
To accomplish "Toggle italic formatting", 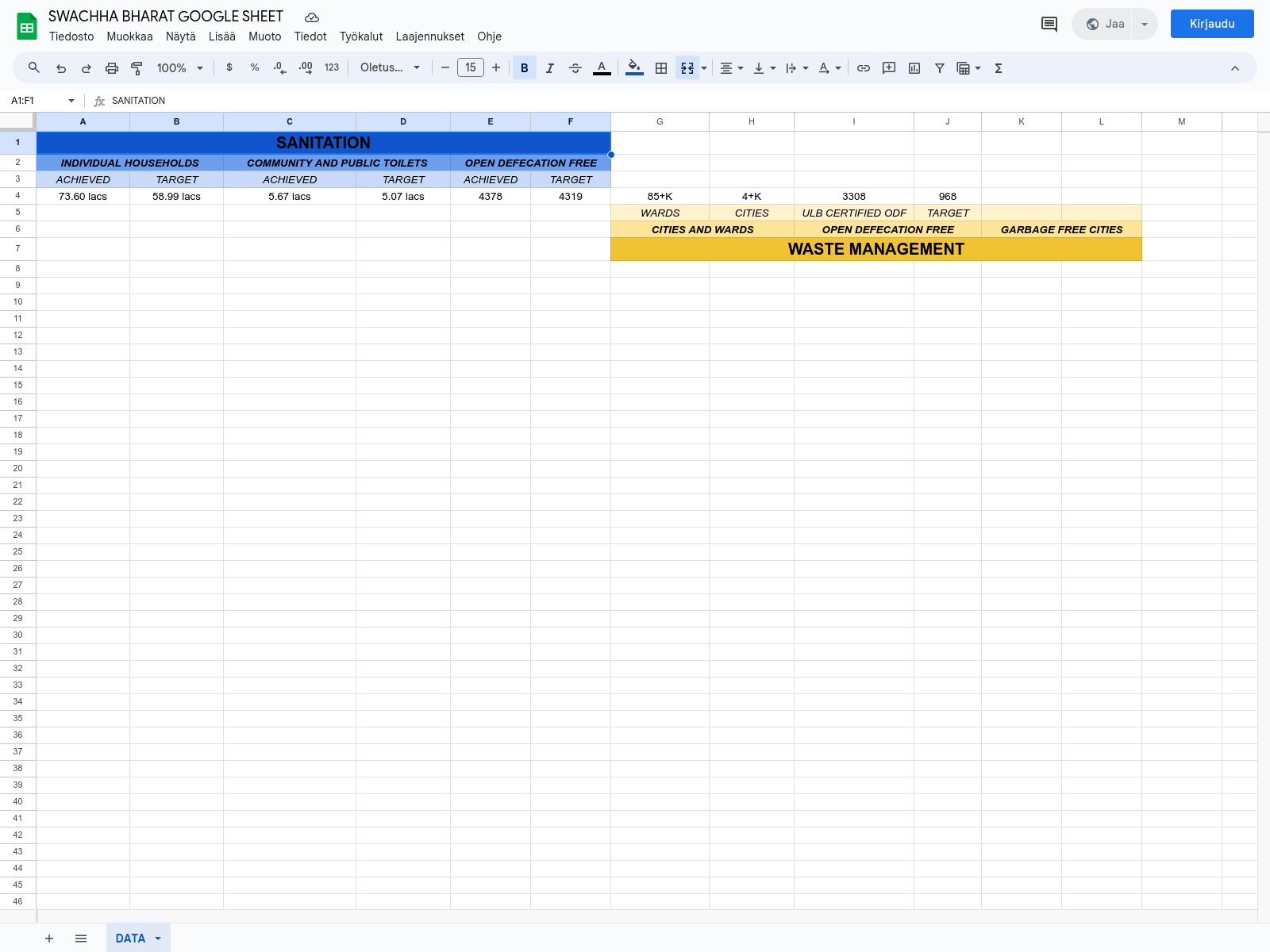I will tap(550, 68).
